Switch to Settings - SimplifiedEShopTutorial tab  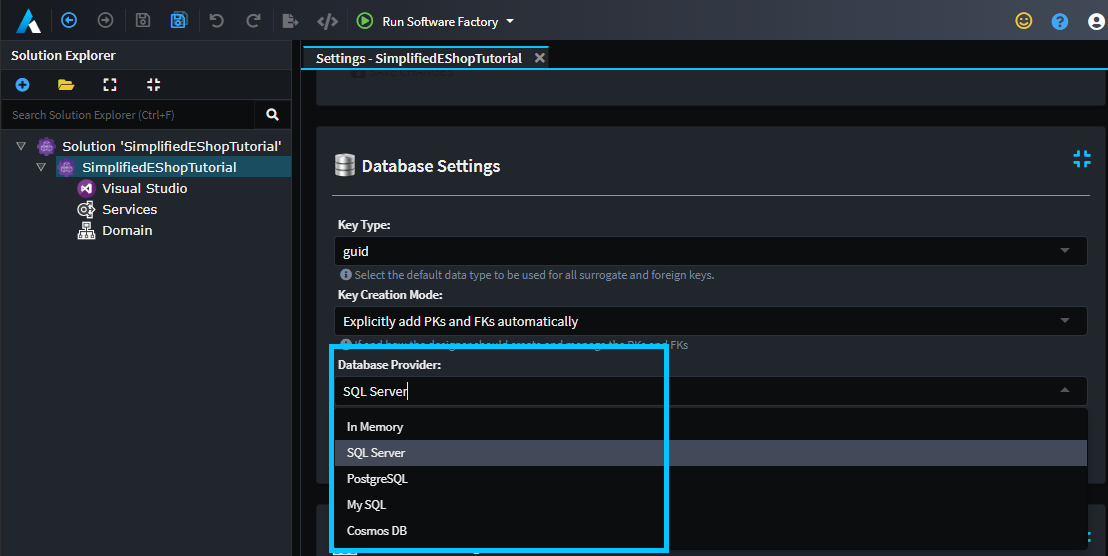click(x=418, y=59)
